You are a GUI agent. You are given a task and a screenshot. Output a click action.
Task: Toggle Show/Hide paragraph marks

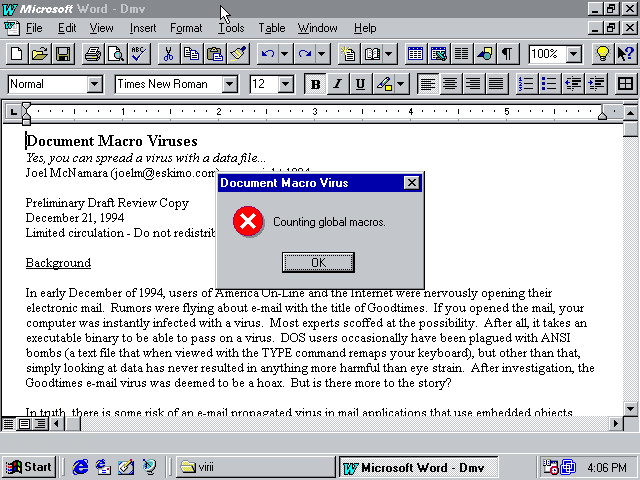point(507,54)
